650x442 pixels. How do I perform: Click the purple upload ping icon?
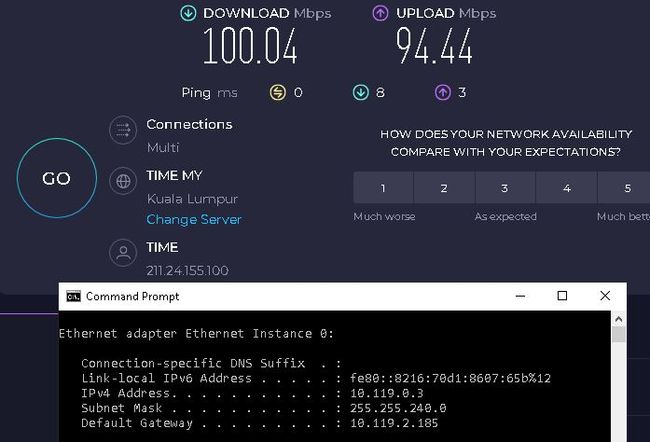[x=443, y=93]
